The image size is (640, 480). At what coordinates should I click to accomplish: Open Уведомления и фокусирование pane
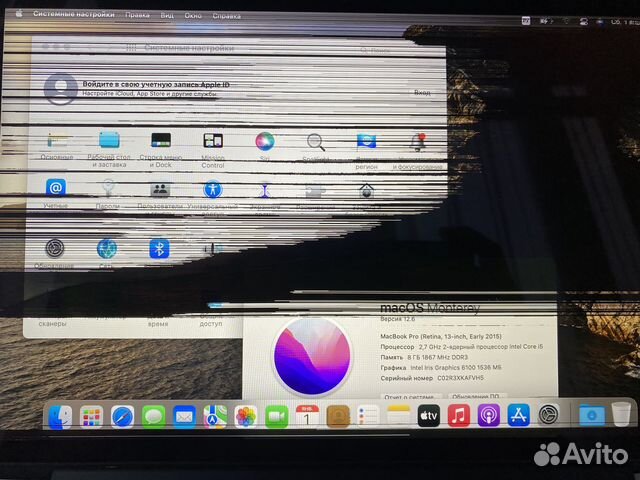tap(418, 151)
